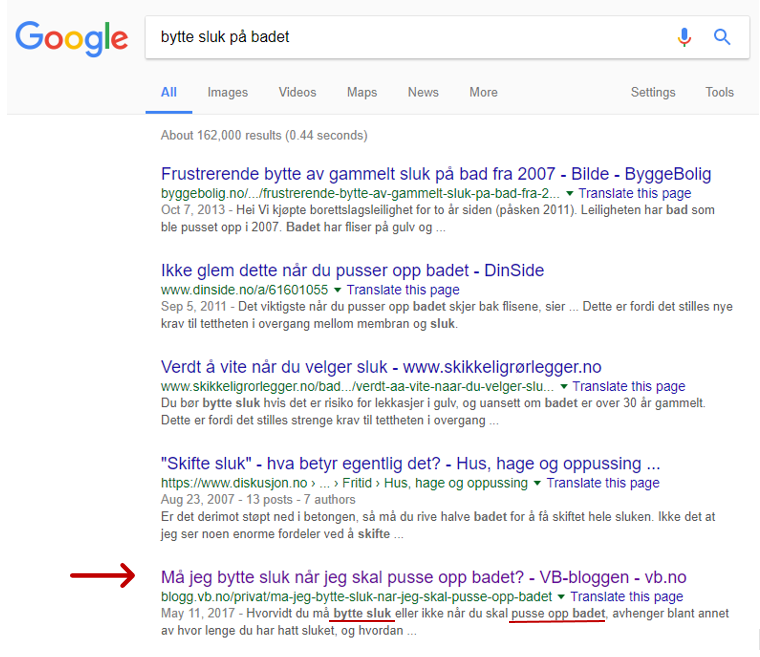Translate the diskusjon.no result page
Image resolution: width=760 pixels, height=657 pixels.
pos(603,483)
